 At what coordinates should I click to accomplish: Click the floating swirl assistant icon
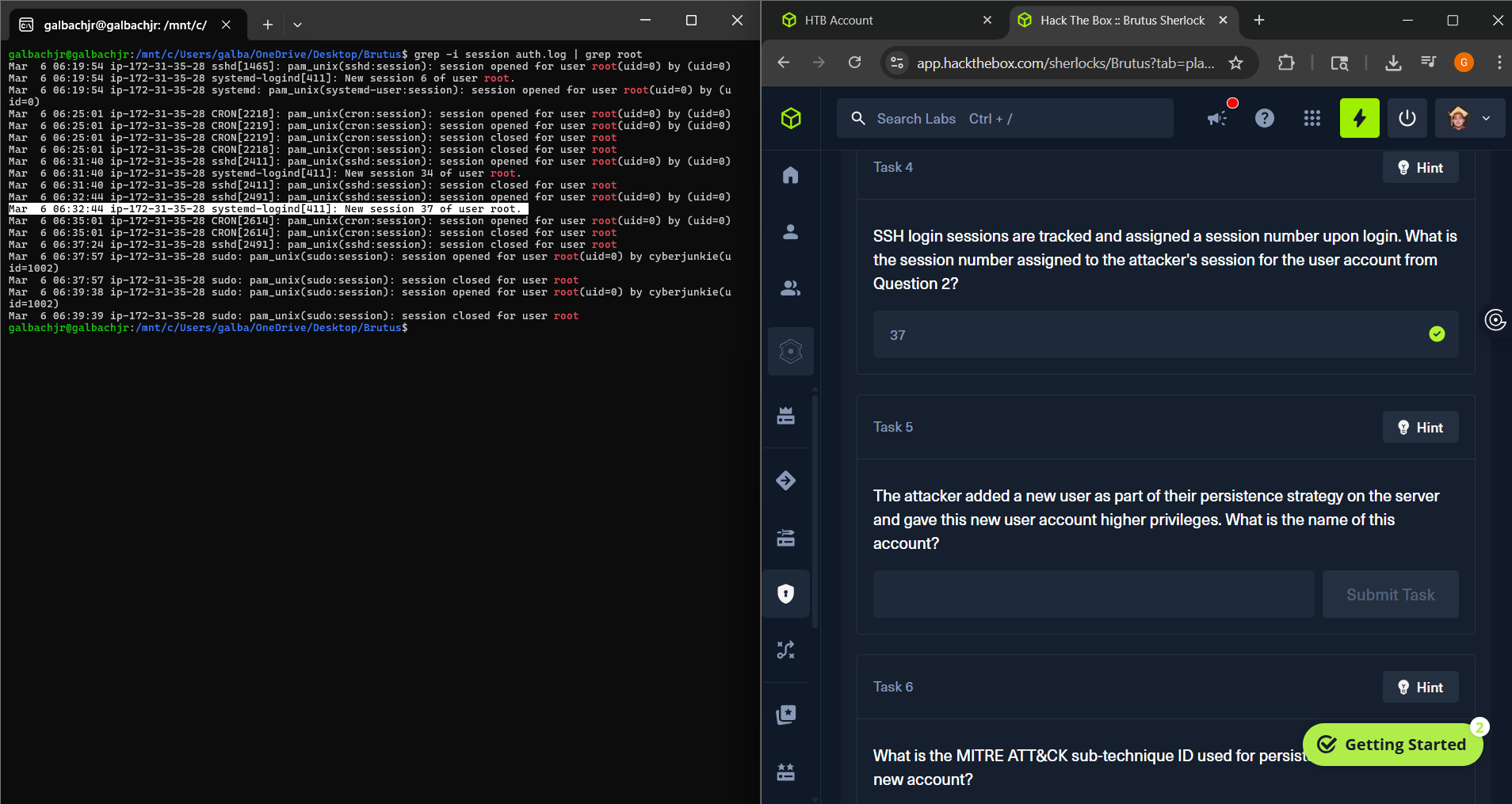coord(1495,320)
